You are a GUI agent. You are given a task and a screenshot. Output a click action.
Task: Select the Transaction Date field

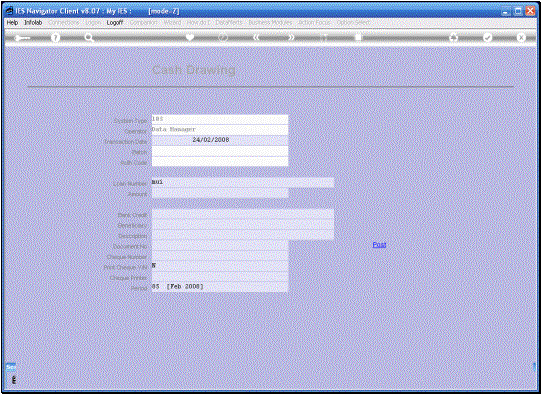click(x=220, y=140)
